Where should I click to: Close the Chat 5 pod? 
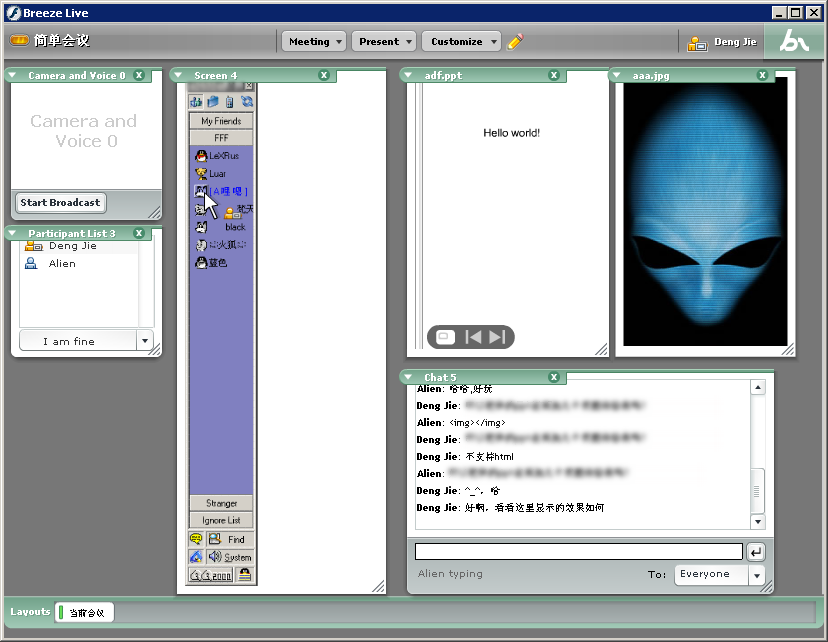(554, 377)
